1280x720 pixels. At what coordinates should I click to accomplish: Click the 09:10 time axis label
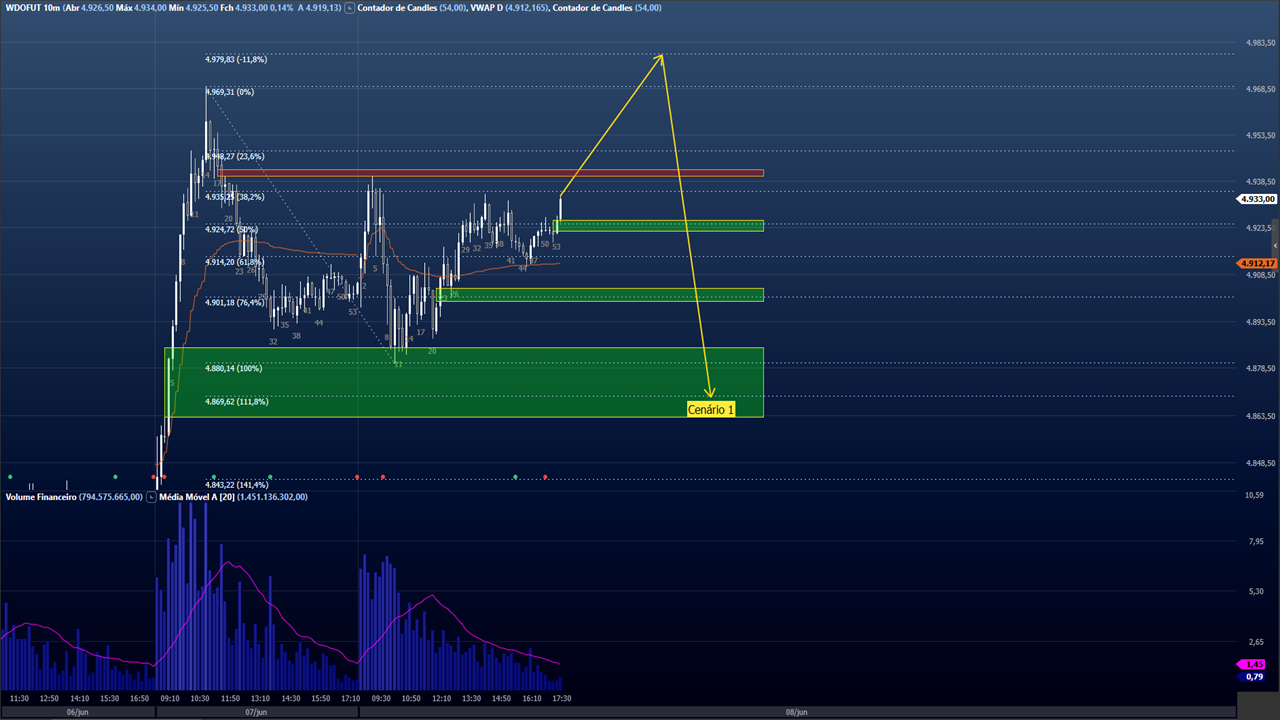click(170, 698)
